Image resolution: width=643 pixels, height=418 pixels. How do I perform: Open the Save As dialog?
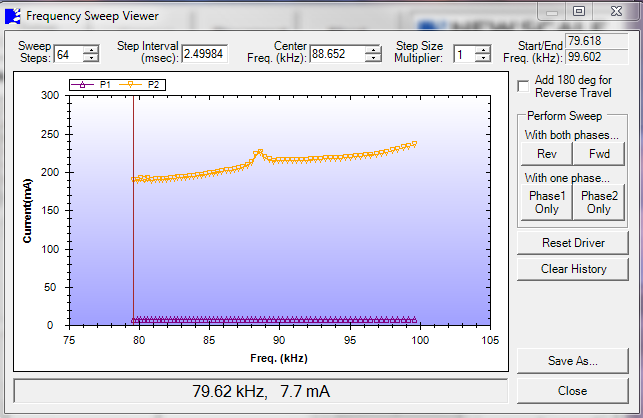tap(572, 361)
